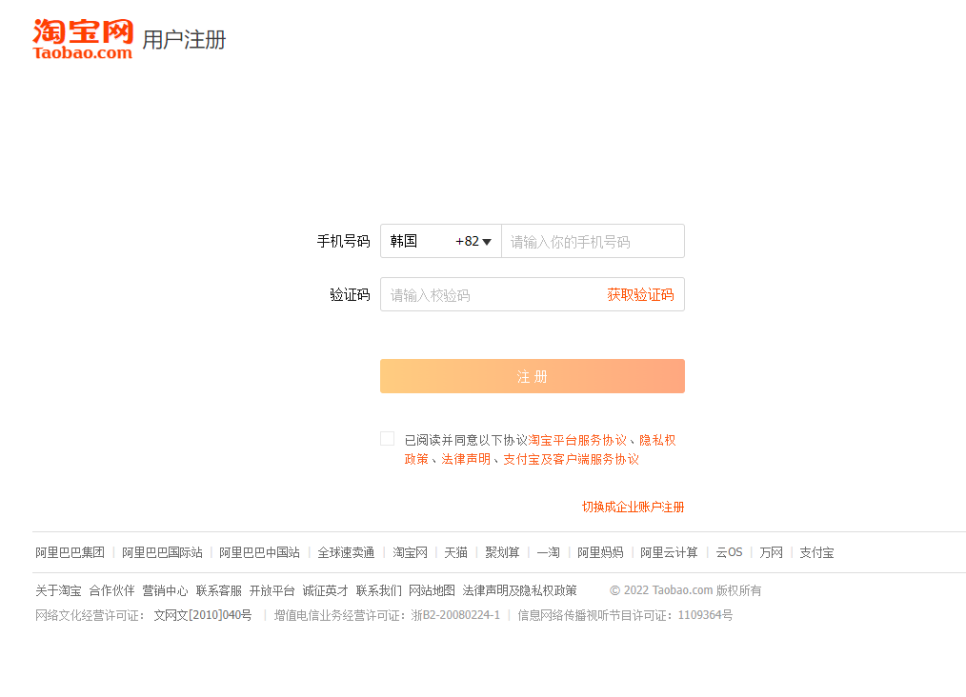
Task: Focus the phone number input field
Action: tap(593, 241)
